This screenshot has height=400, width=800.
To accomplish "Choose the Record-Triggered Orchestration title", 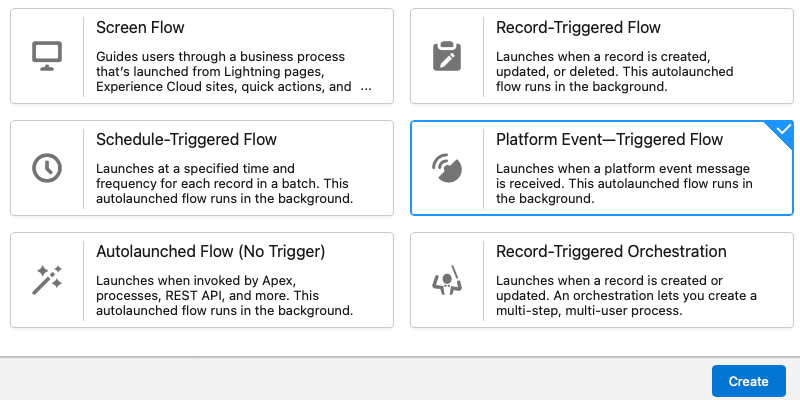I will 611,252.
